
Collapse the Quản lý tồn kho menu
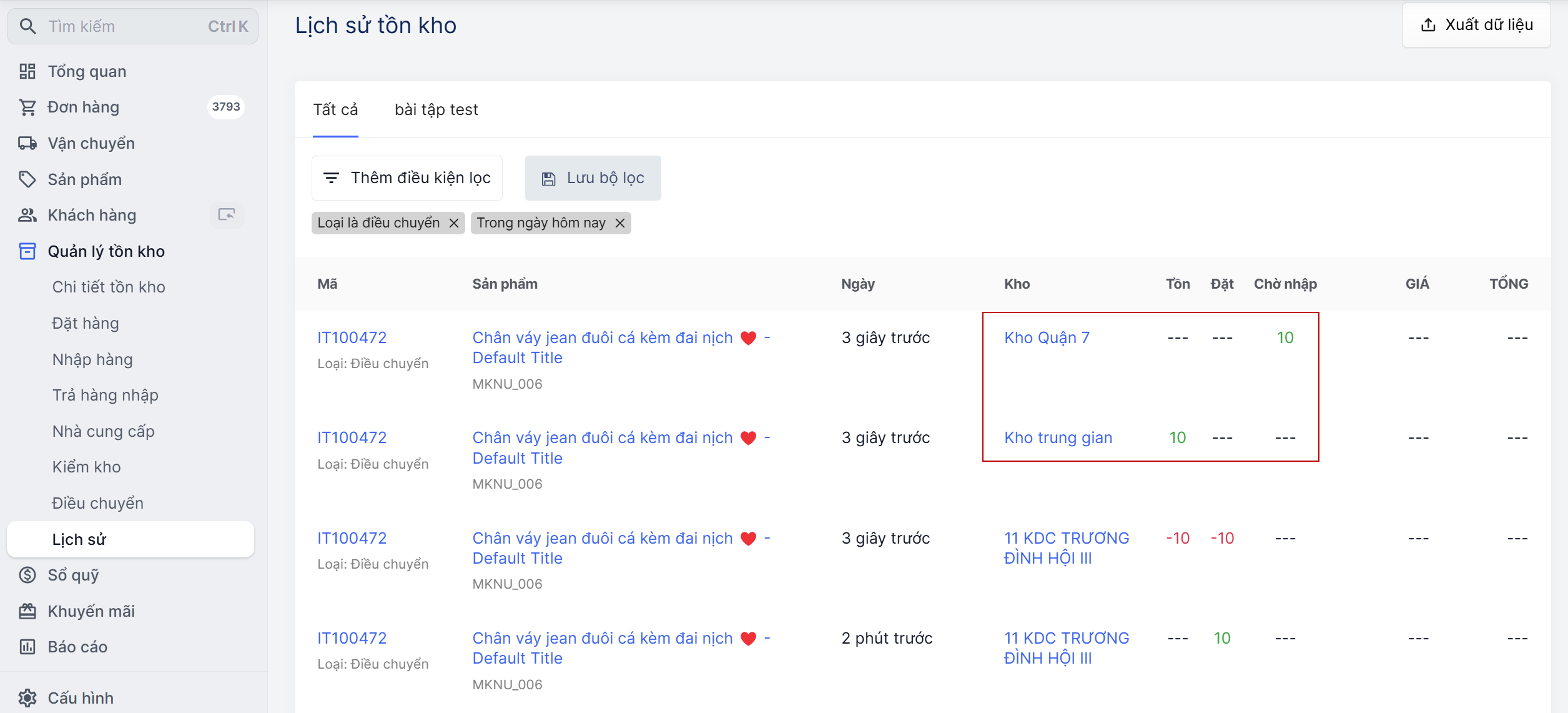click(106, 251)
